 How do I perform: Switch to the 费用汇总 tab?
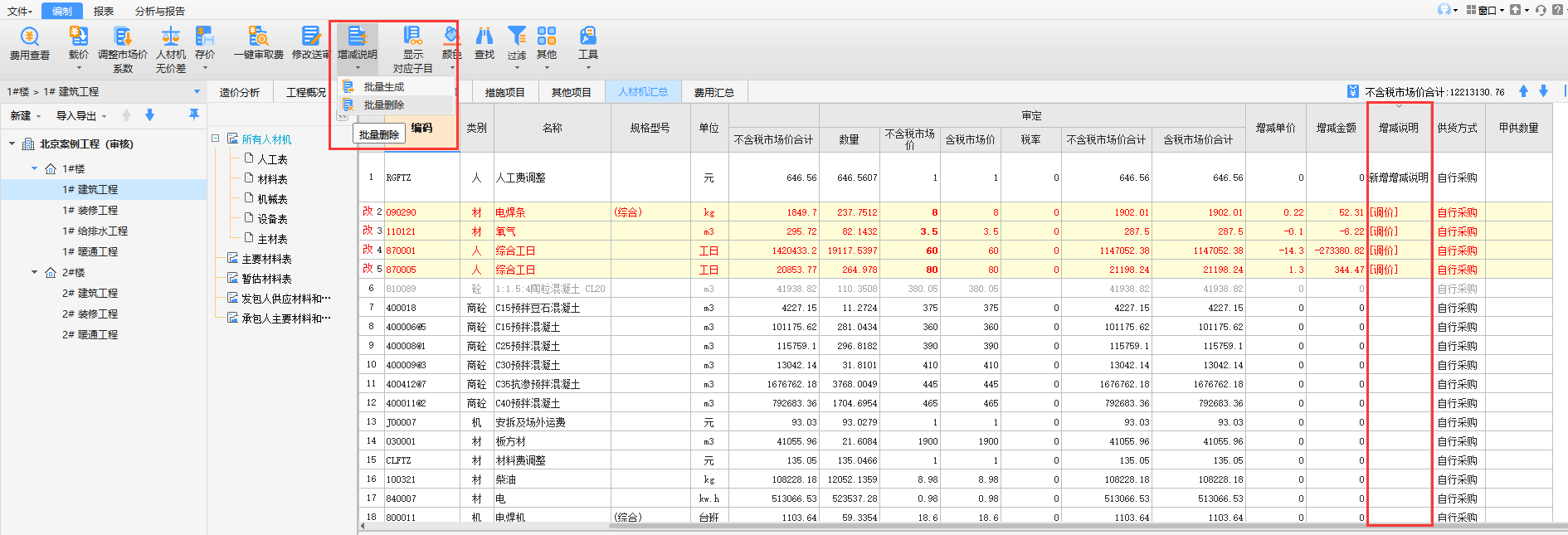coord(713,92)
